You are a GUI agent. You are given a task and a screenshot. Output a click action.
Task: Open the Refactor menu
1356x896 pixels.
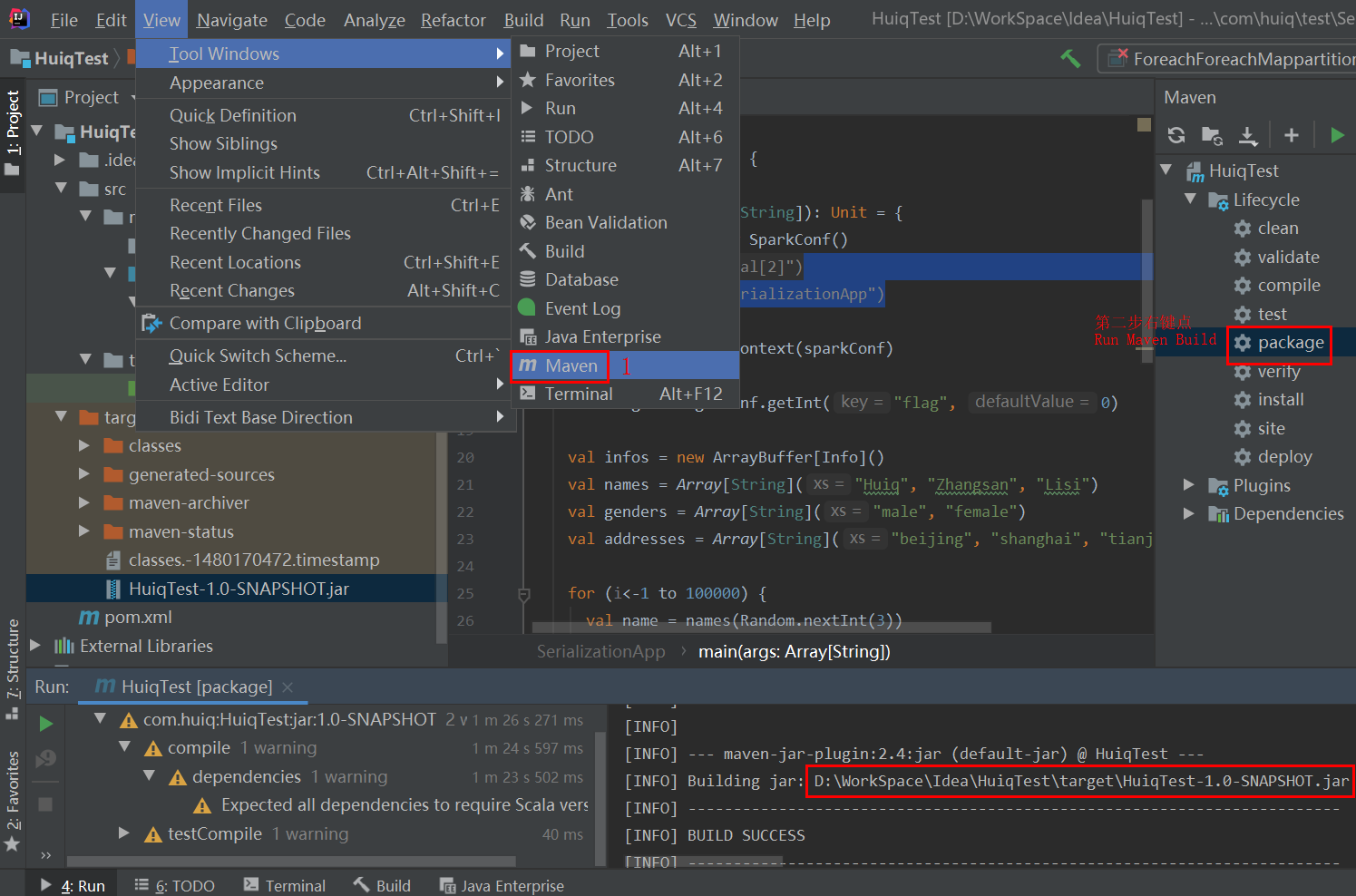[454, 20]
